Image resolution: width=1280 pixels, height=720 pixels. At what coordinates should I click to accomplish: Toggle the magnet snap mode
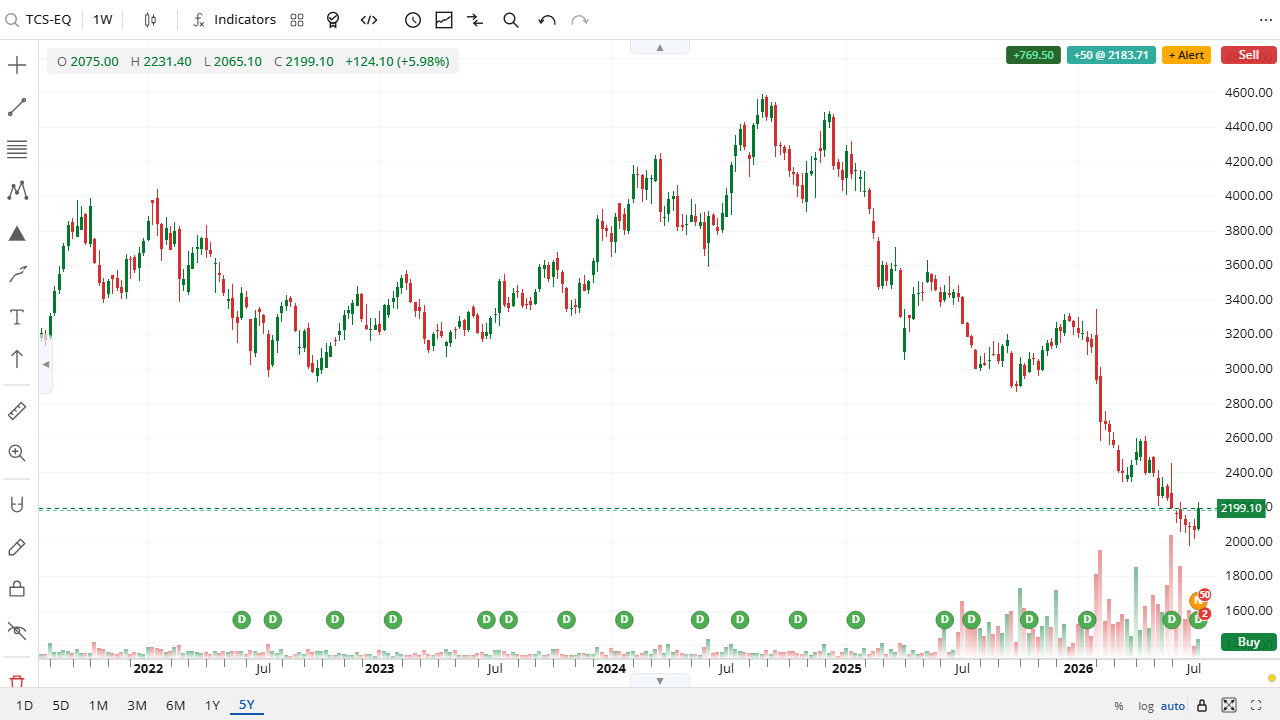pos(17,505)
